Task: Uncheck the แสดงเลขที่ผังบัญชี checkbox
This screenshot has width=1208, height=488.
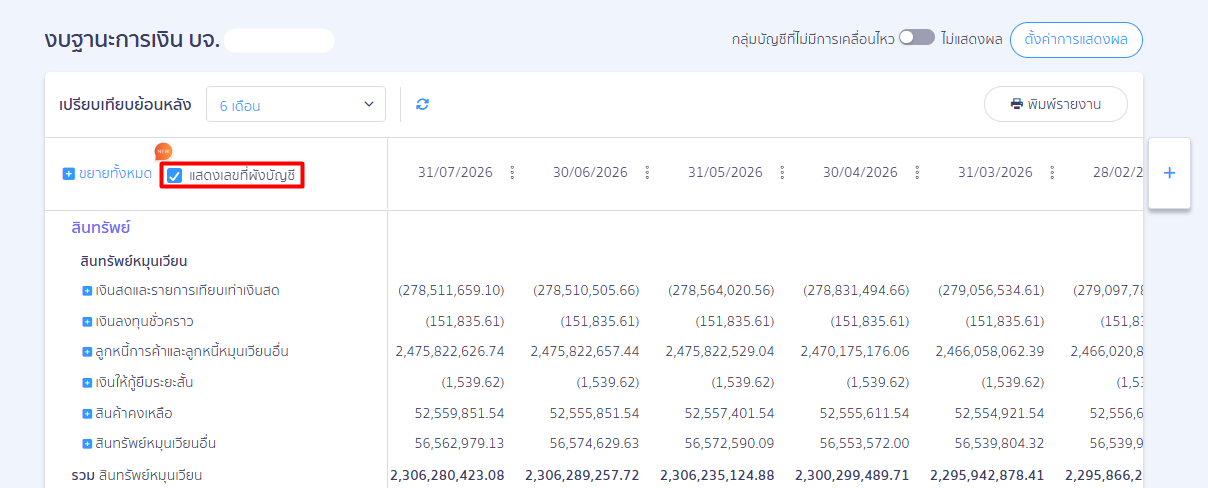Action: click(x=175, y=176)
